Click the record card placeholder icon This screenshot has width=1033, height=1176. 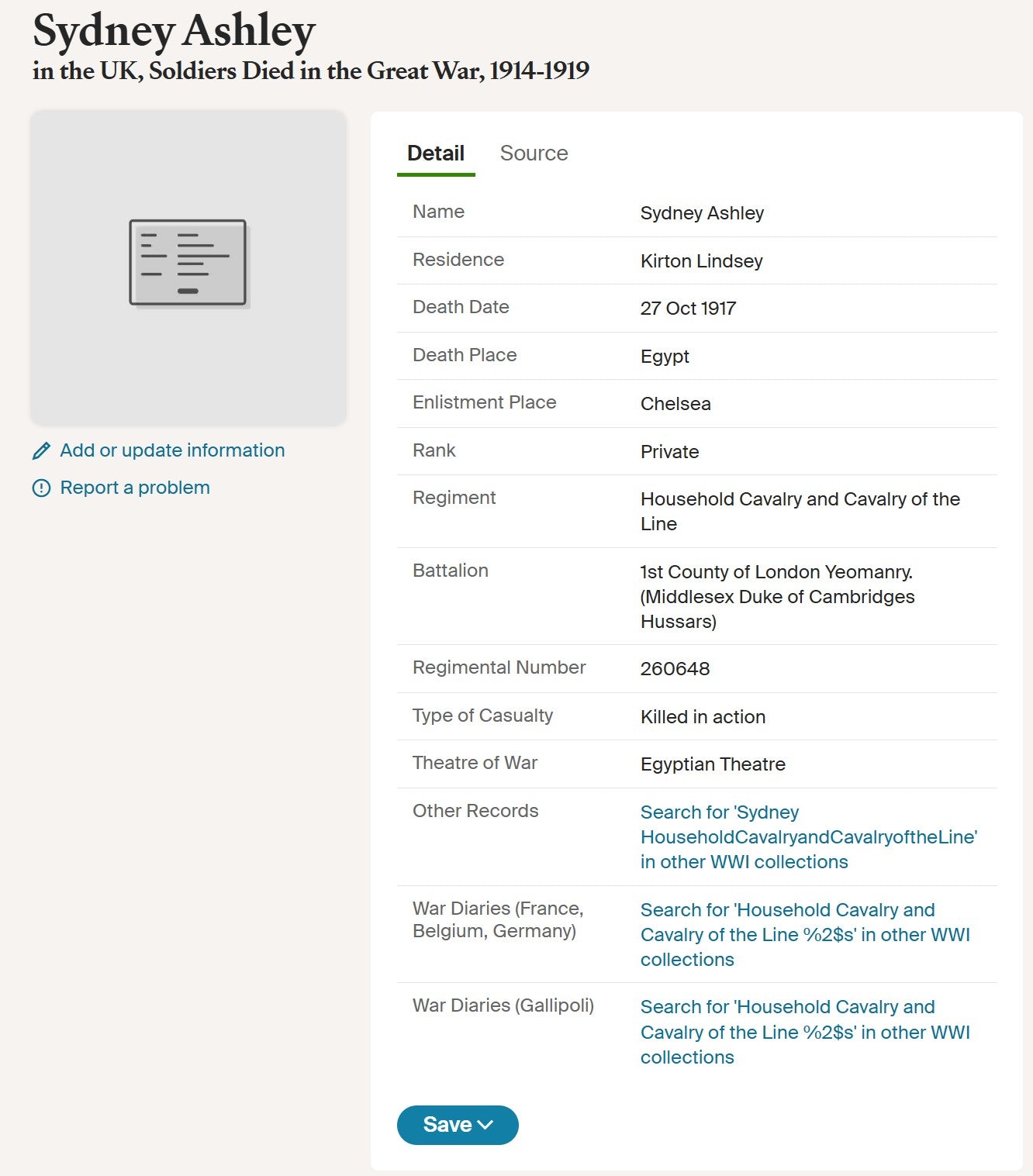(188, 263)
